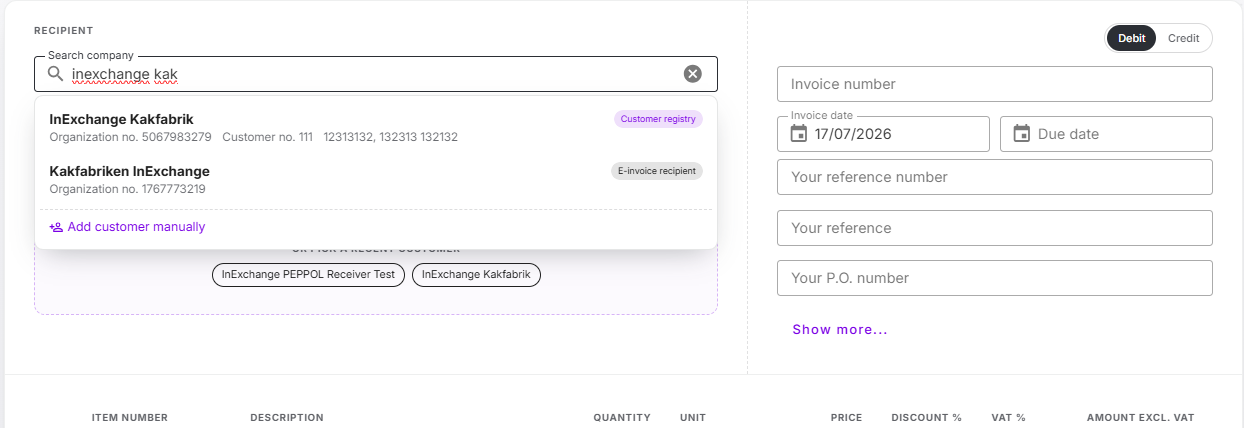Click Organization no. 1767773219 text
Viewport: 1244px width, 428px height.
coord(127,189)
